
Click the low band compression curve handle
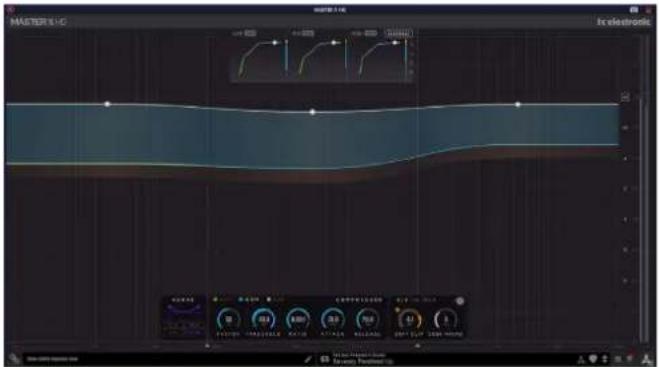(275, 43)
